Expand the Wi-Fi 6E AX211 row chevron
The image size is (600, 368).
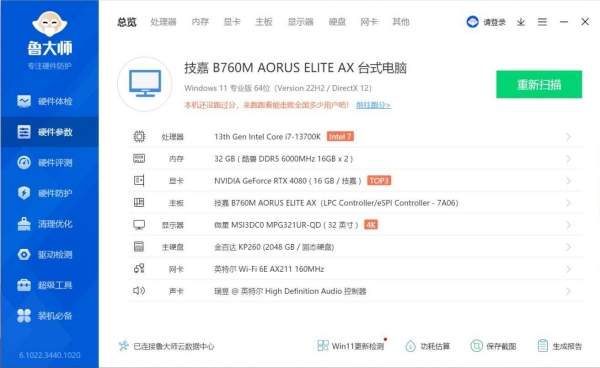point(569,269)
